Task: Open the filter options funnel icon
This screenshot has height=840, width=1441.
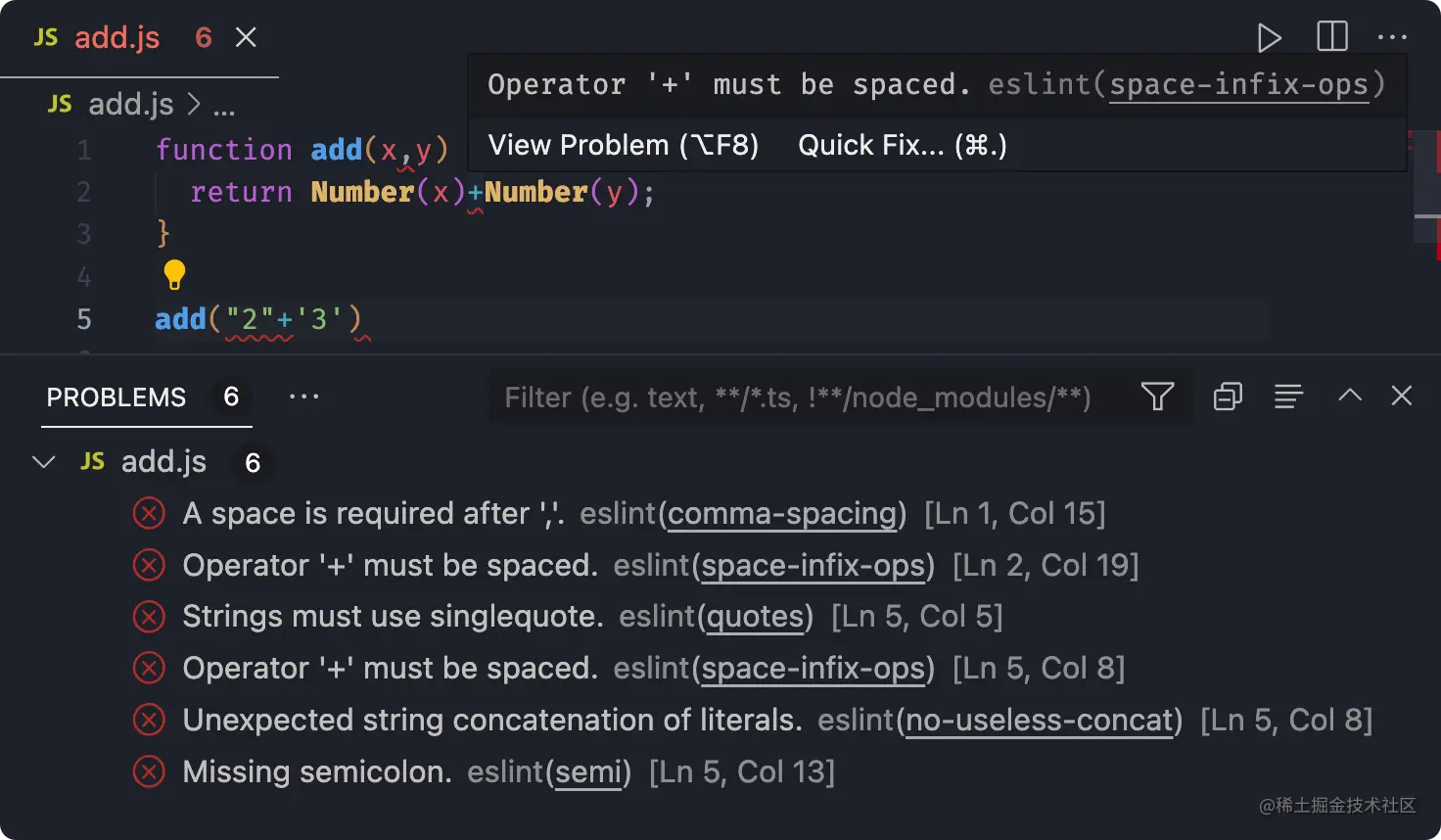Action: pyautogui.click(x=1157, y=397)
